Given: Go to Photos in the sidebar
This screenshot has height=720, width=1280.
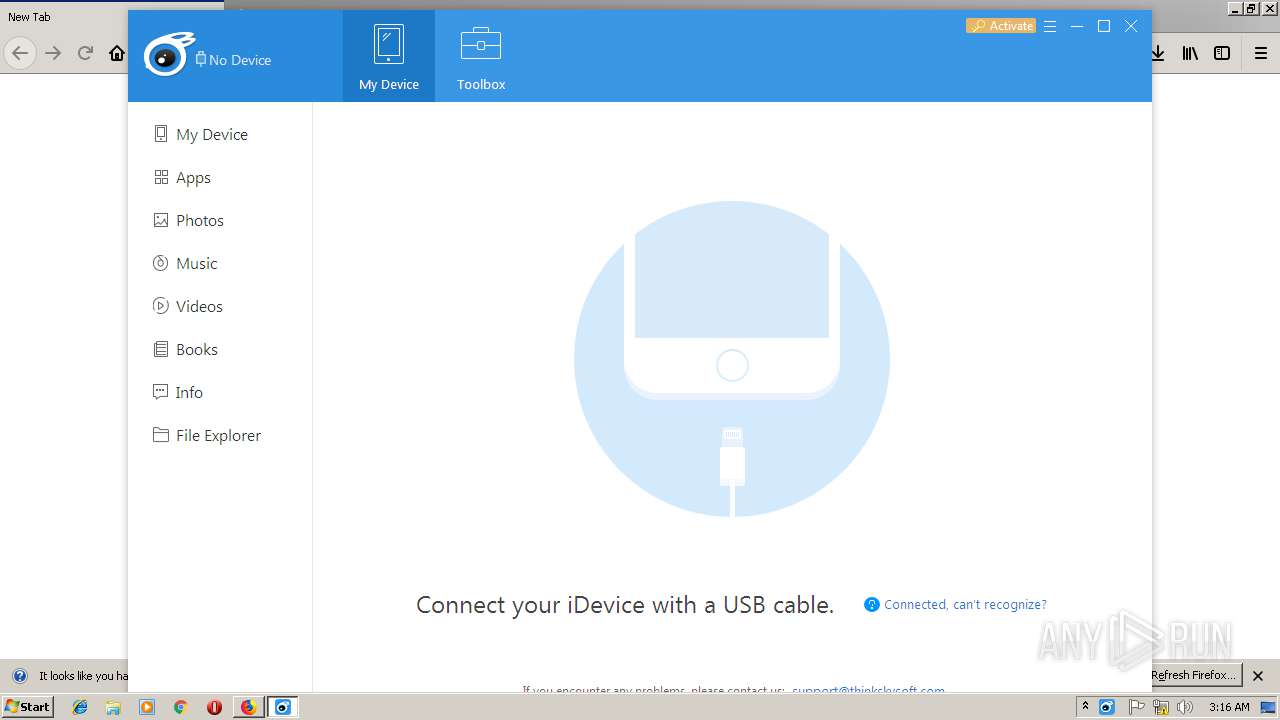Looking at the screenshot, I should tap(188, 220).
